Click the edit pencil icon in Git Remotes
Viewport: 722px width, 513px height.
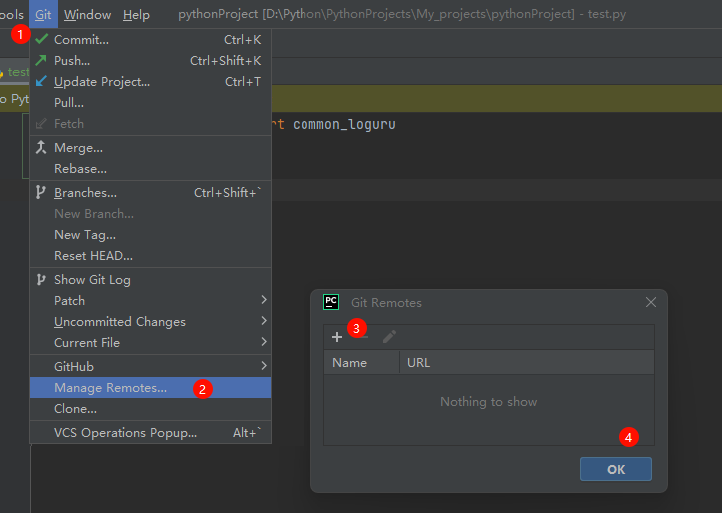click(389, 337)
